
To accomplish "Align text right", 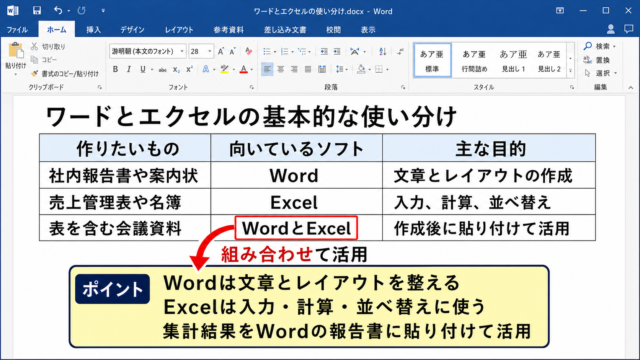I will [x=294, y=69].
